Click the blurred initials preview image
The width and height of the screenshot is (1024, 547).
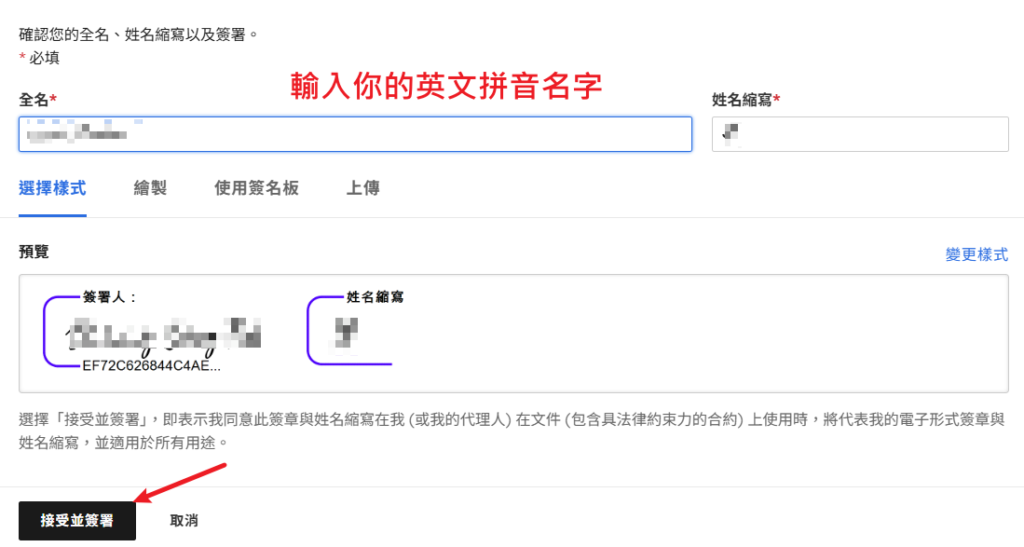[347, 332]
